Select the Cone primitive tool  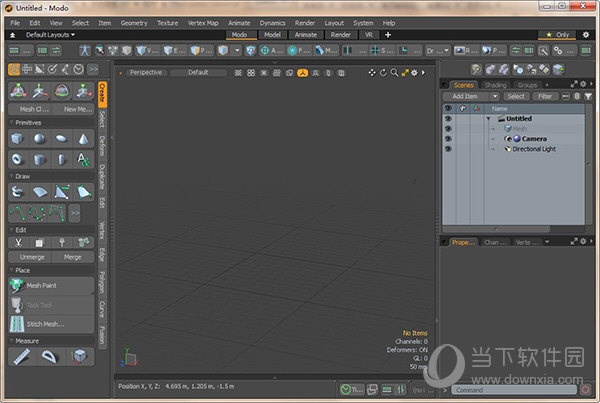coord(83,139)
